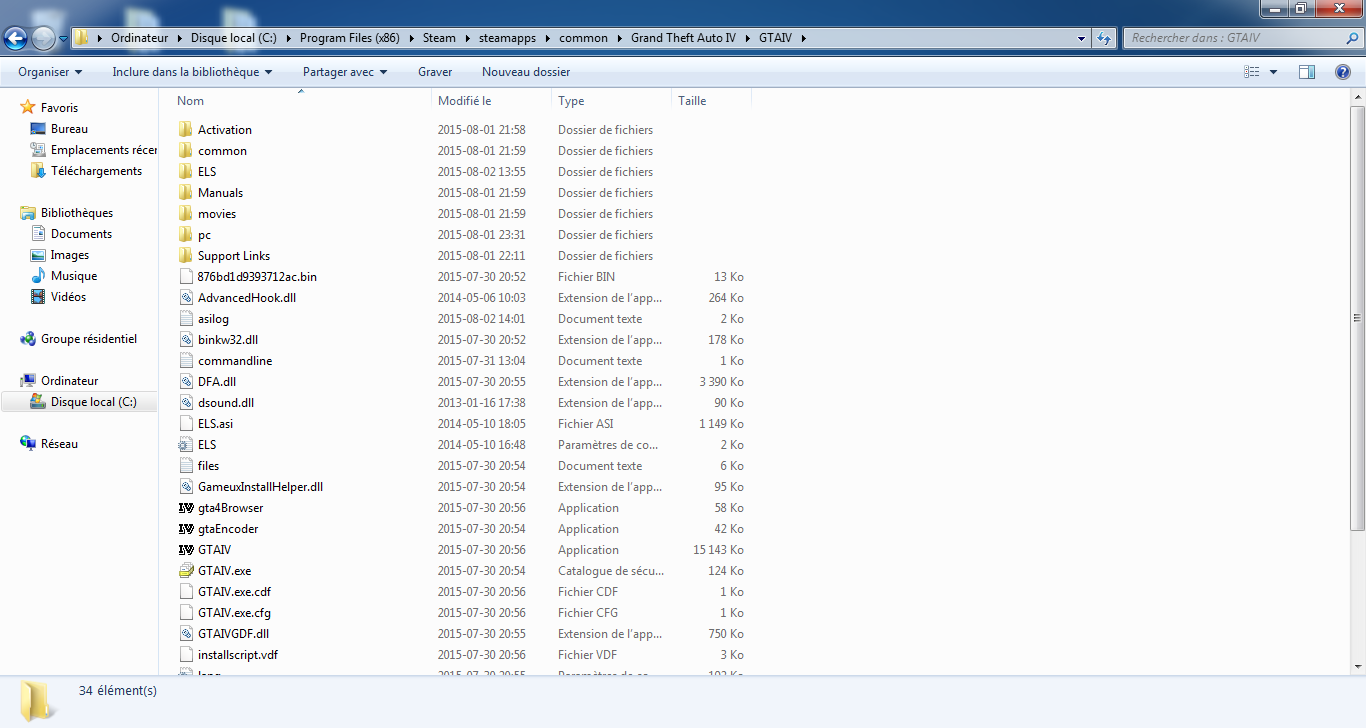Open the Partager avec dropdown
This screenshot has height=728, width=1366.
coord(344,72)
